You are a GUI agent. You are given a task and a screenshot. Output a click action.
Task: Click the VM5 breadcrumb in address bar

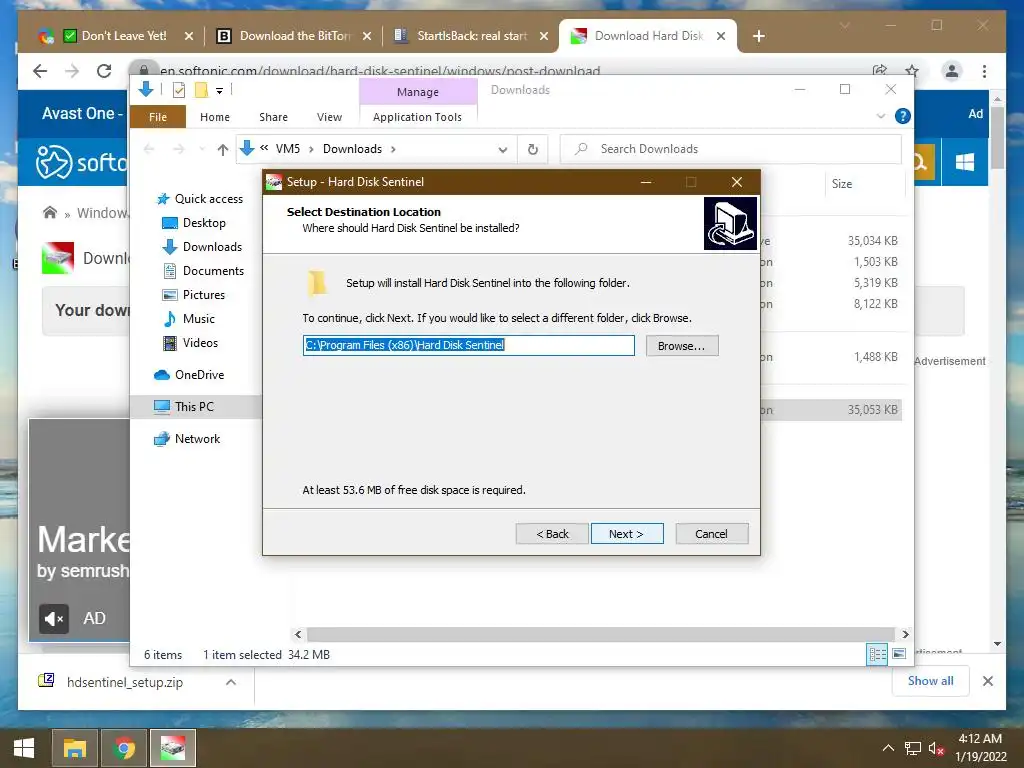click(288, 149)
